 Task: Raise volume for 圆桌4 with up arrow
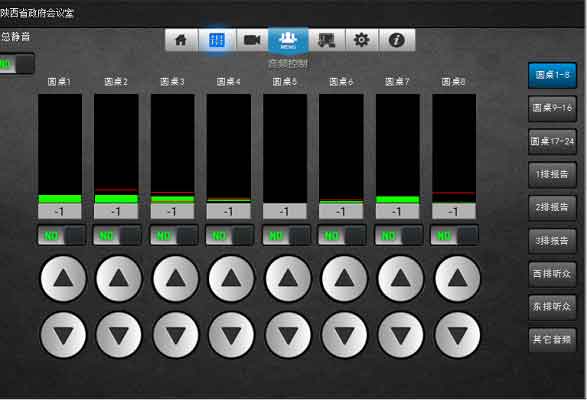pos(231,279)
